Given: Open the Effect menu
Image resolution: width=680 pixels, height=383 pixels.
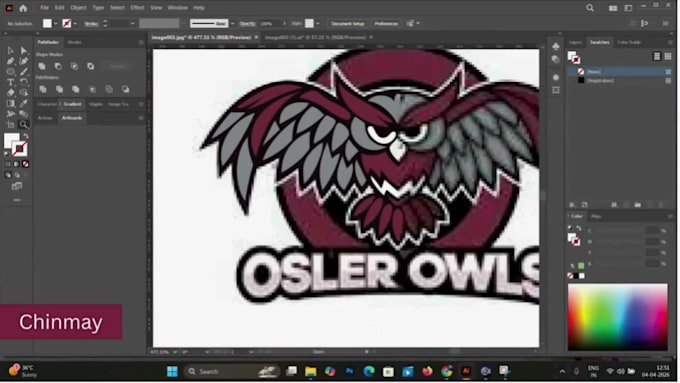Looking at the screenshot, I should pyautogui.click(x=137, y=8).
